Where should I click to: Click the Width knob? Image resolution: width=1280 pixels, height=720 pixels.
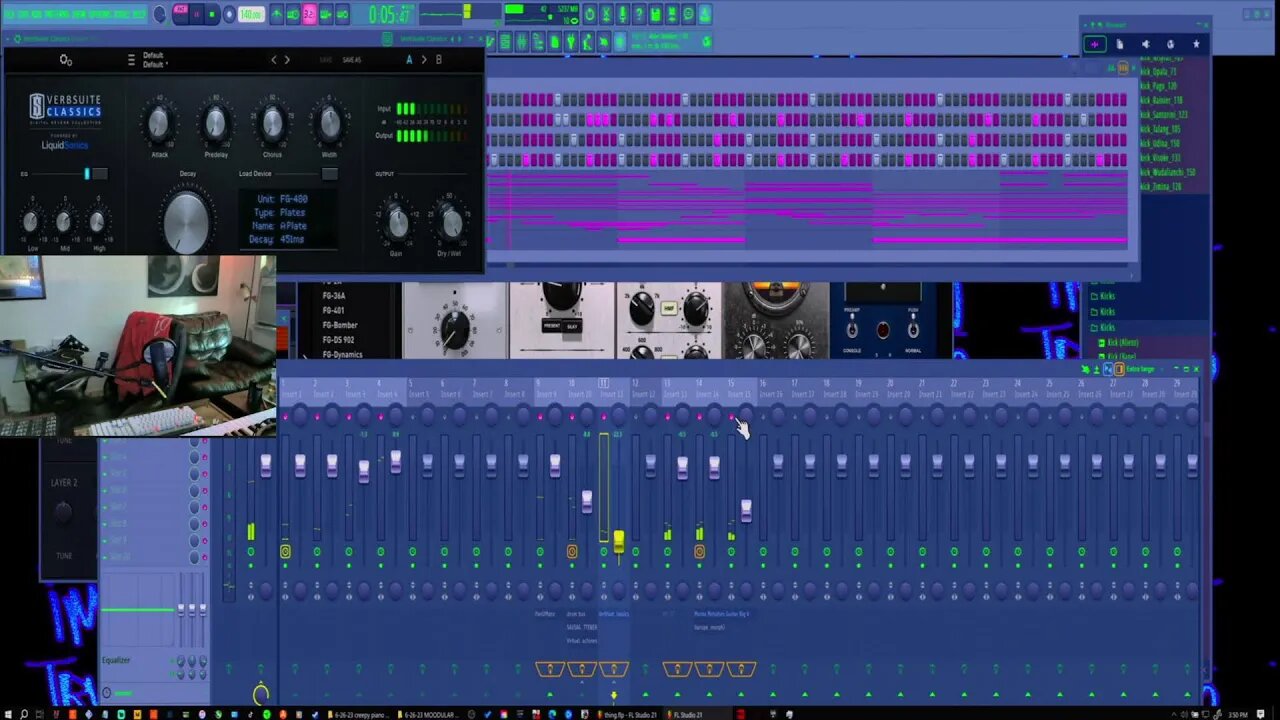[329, 124]
